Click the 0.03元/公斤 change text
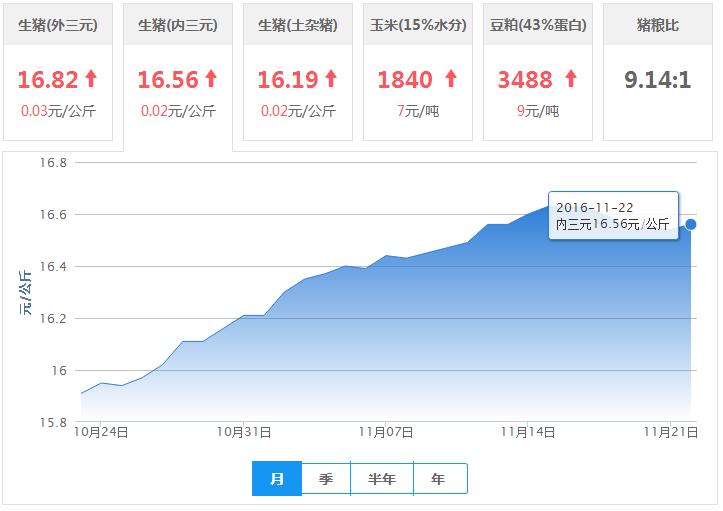This screenshot has height=511, width=723. pyautogui.click(x=58, y=111)
